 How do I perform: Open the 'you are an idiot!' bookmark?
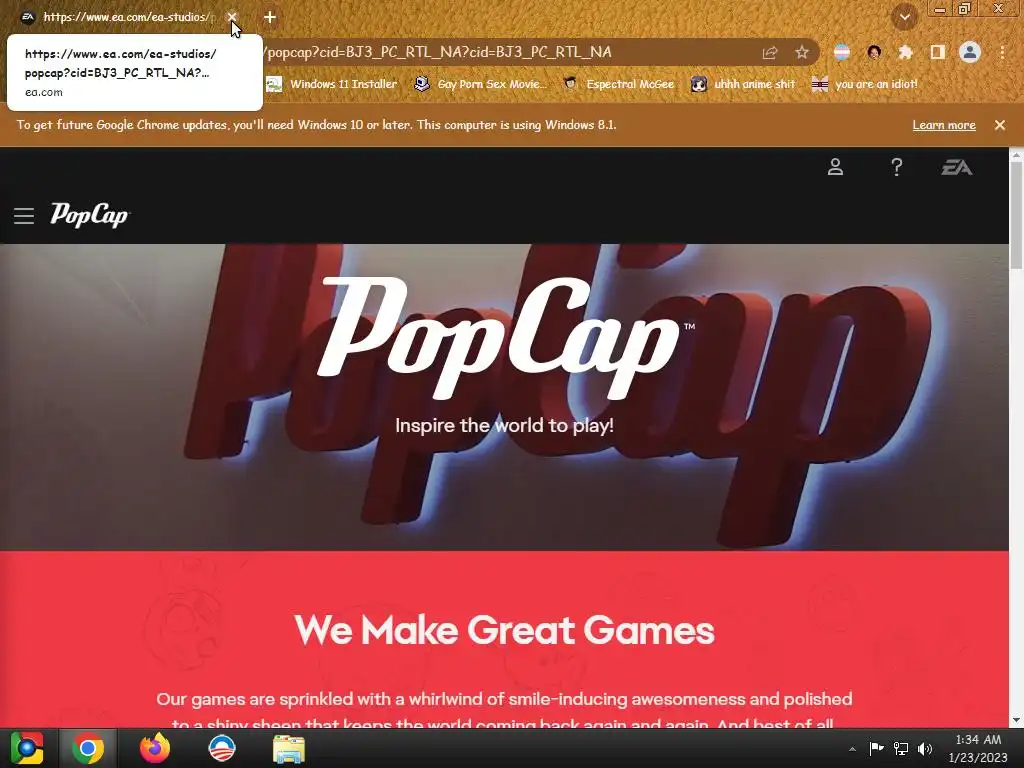pyautogui.click(x=864, y=84)
